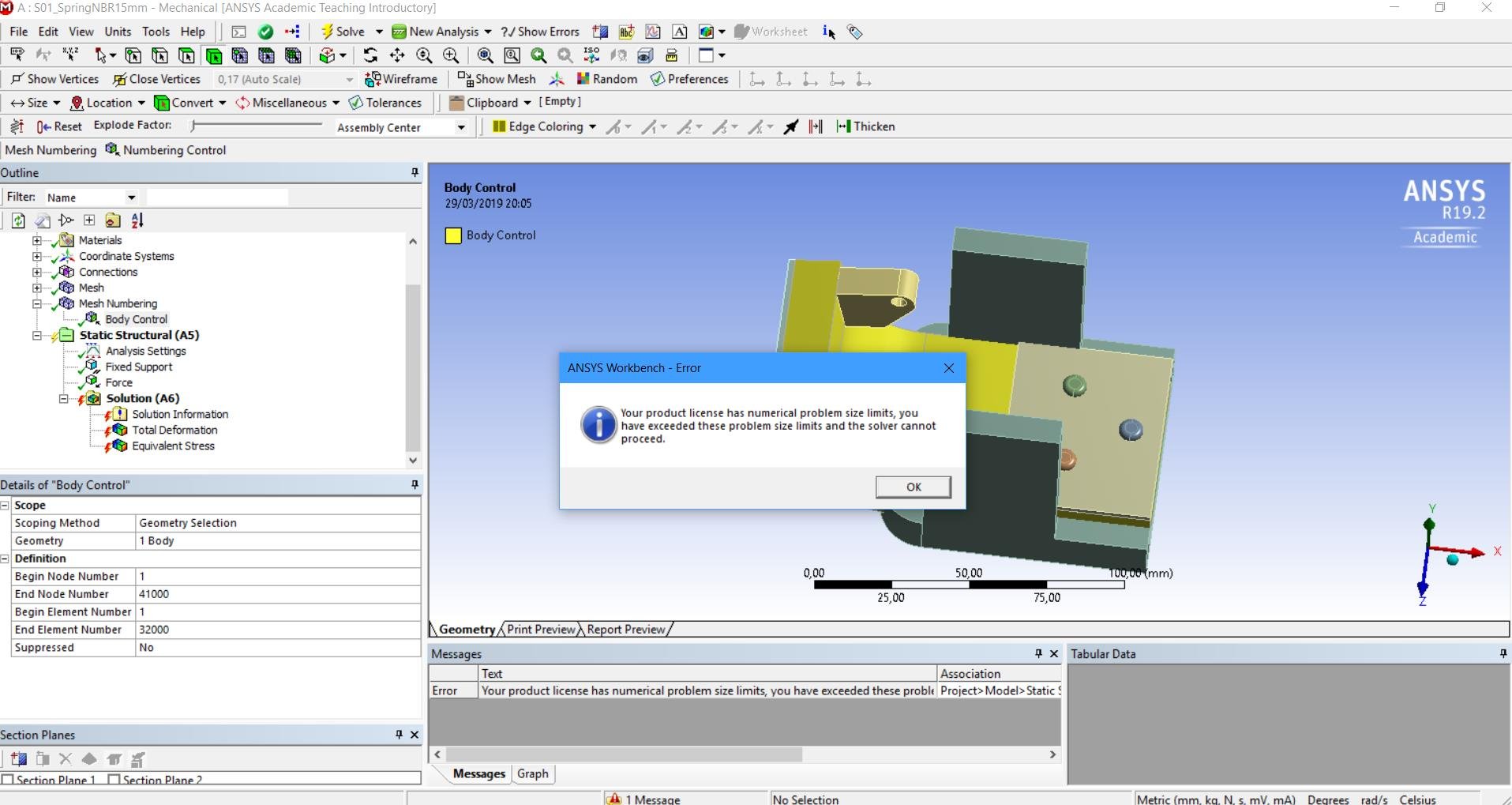Activate Zoom To Fit magnifier icon
This screenshot has width=1512, height=805.
(x=486, y=55)
